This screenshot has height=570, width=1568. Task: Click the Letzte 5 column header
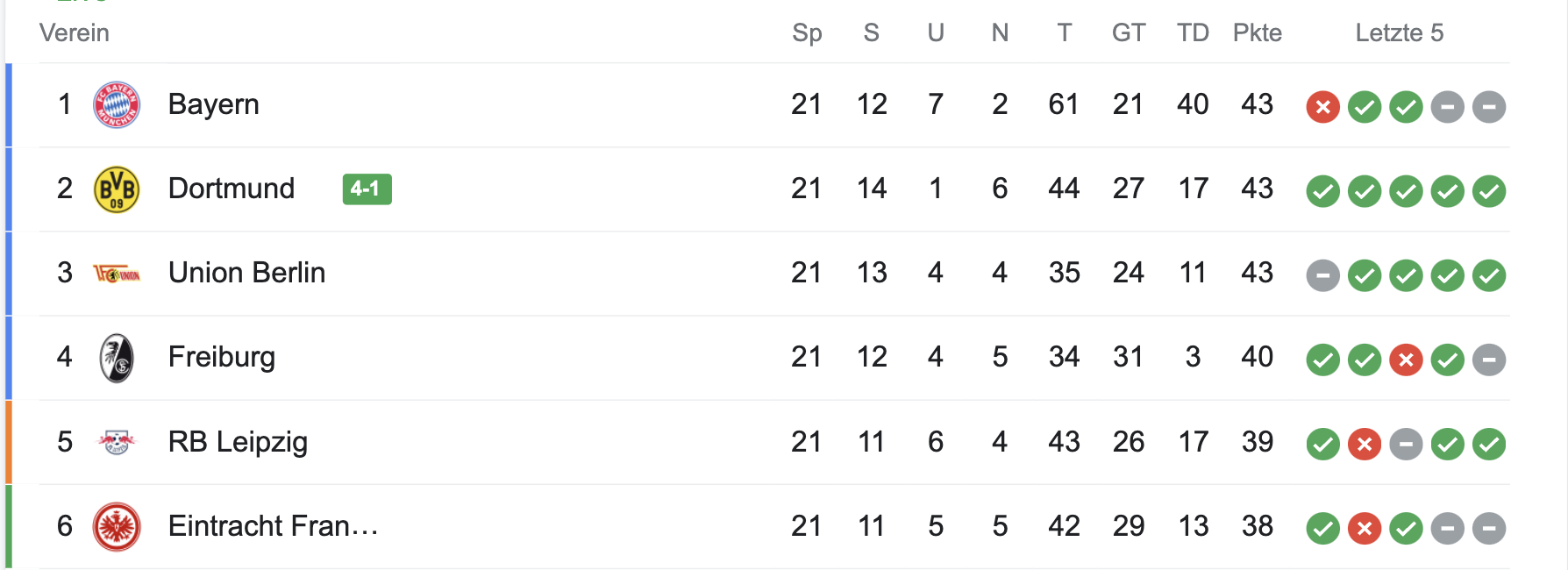coord(1399,33)
